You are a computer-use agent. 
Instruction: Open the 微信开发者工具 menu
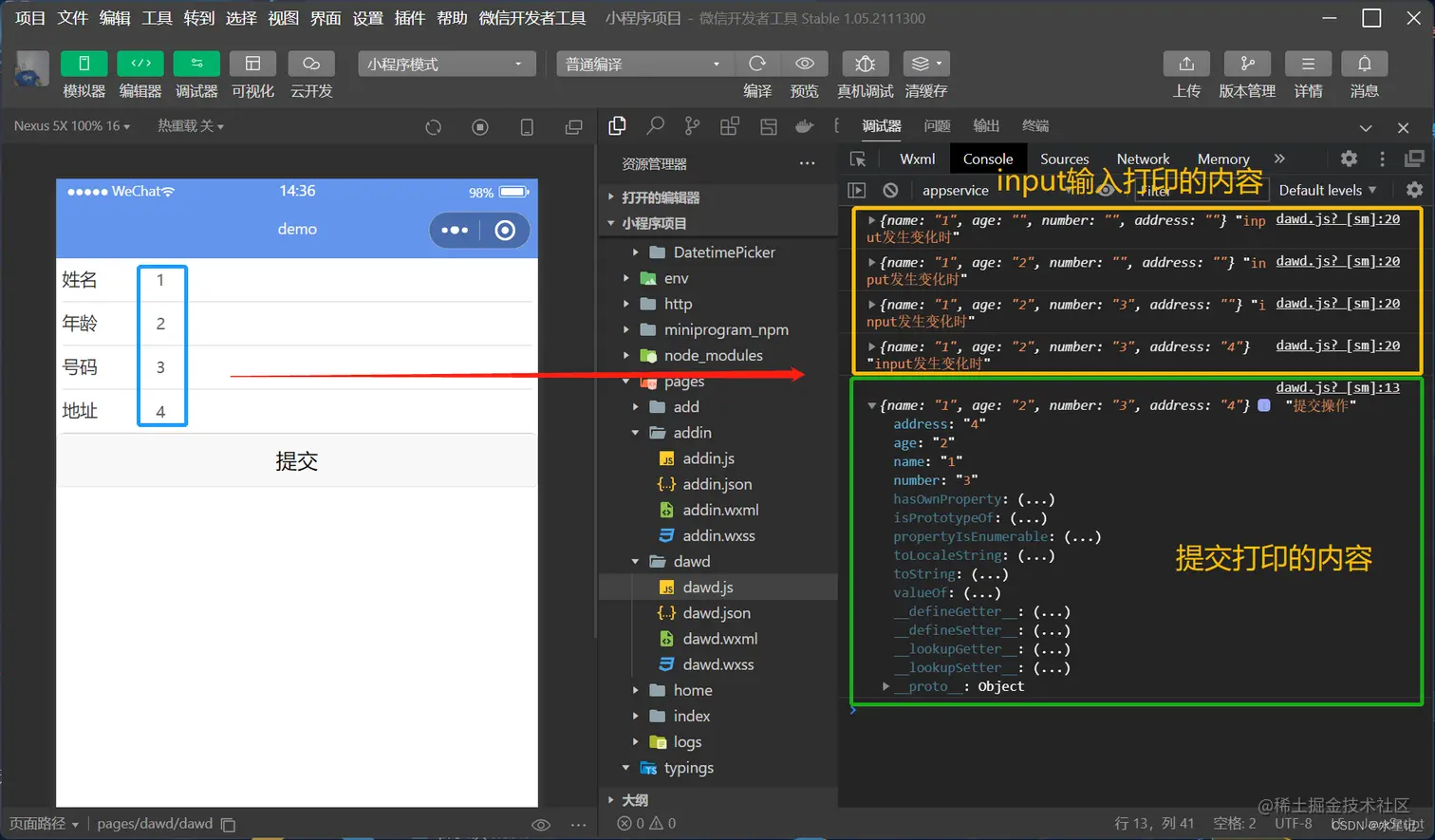pos(532,18)
